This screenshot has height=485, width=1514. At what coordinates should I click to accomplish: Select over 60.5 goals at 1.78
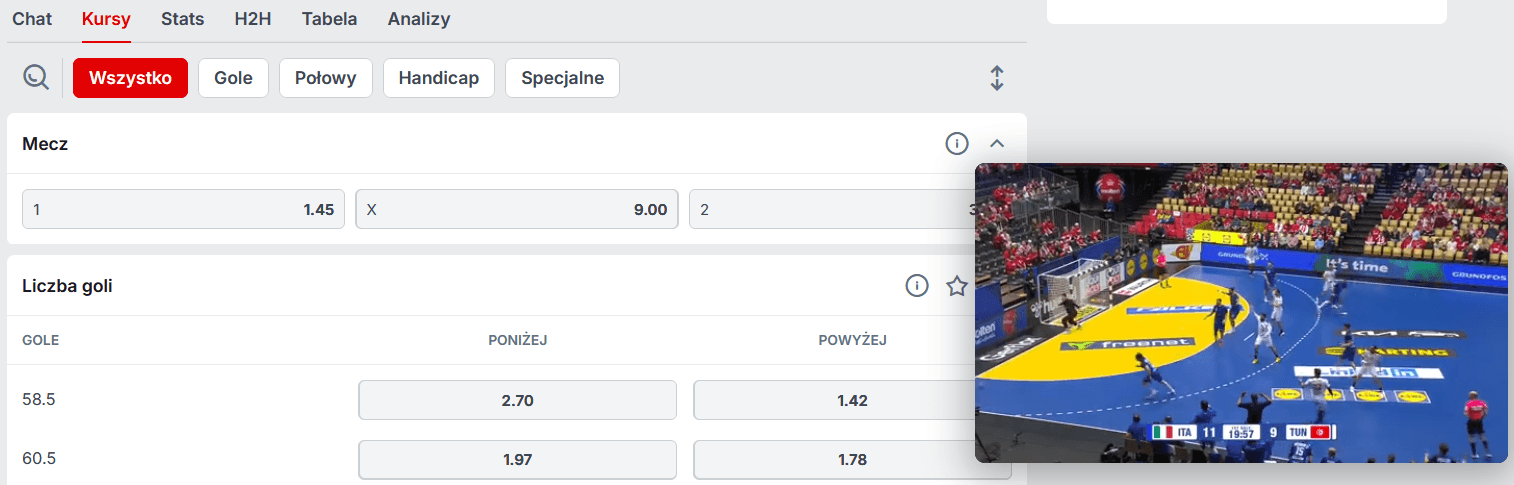[x=832, y=460]
